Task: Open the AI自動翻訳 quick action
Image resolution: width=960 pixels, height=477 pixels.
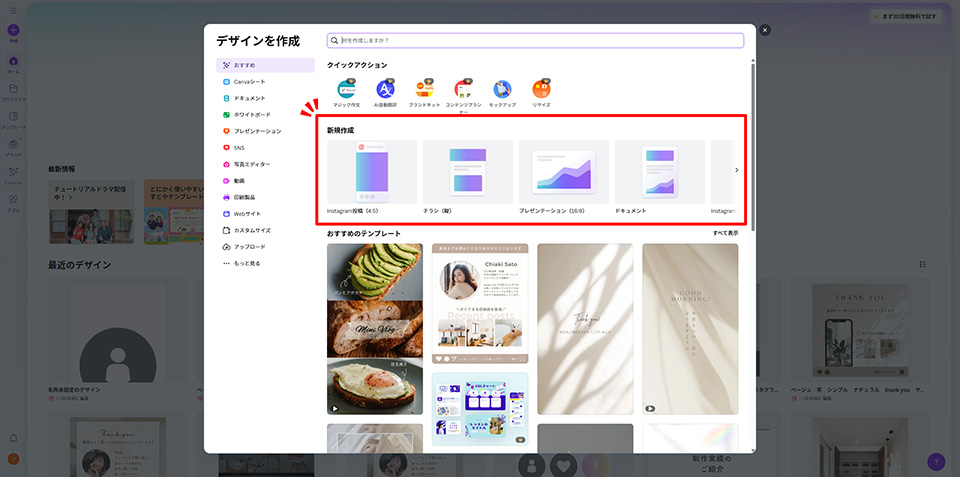Action: pos(385,89)
